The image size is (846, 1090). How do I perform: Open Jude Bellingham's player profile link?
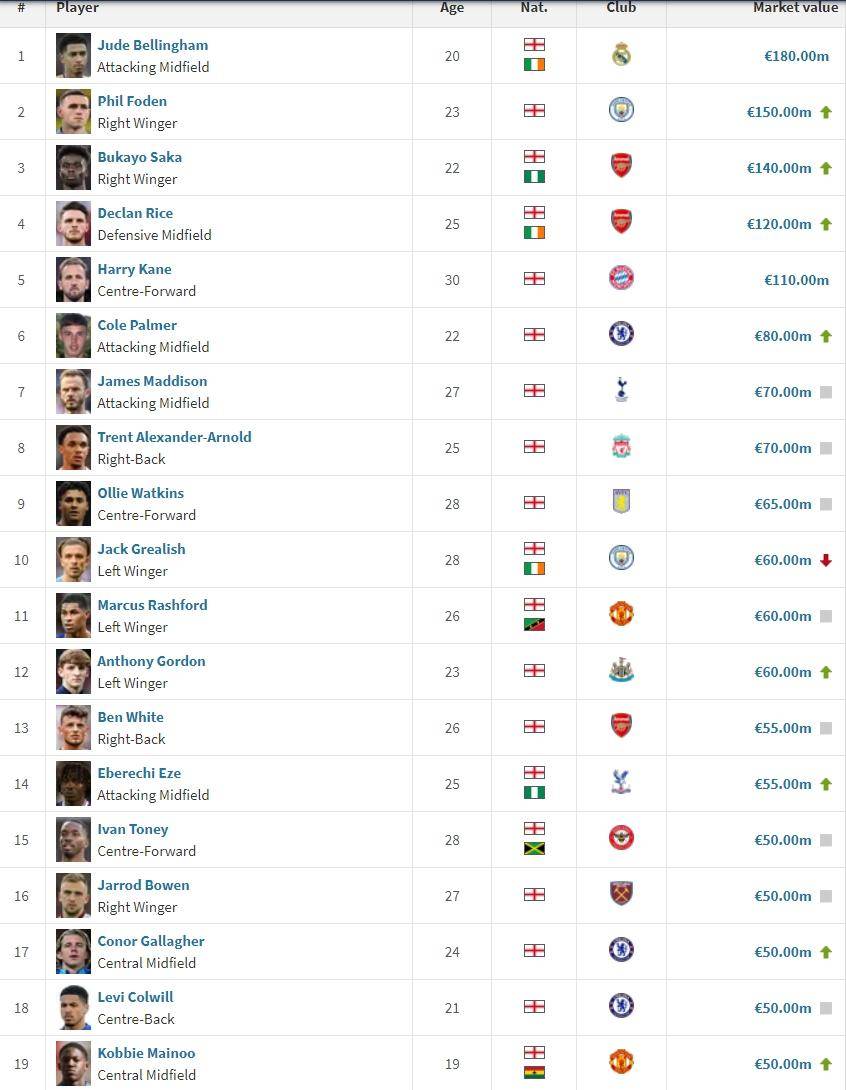click(152, 45)
